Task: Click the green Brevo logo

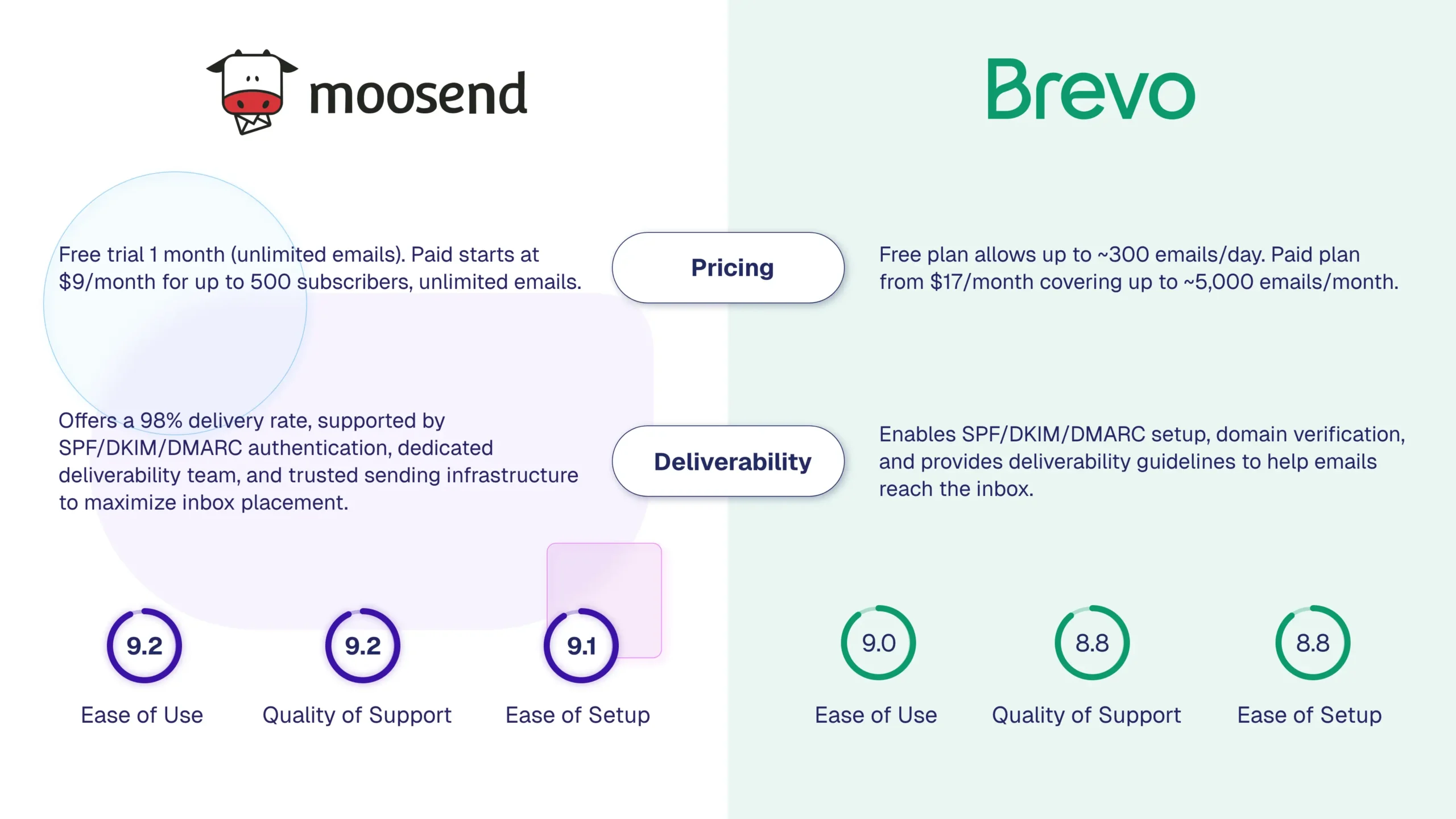Action: pyautogui.click(x=1090, y=89)
